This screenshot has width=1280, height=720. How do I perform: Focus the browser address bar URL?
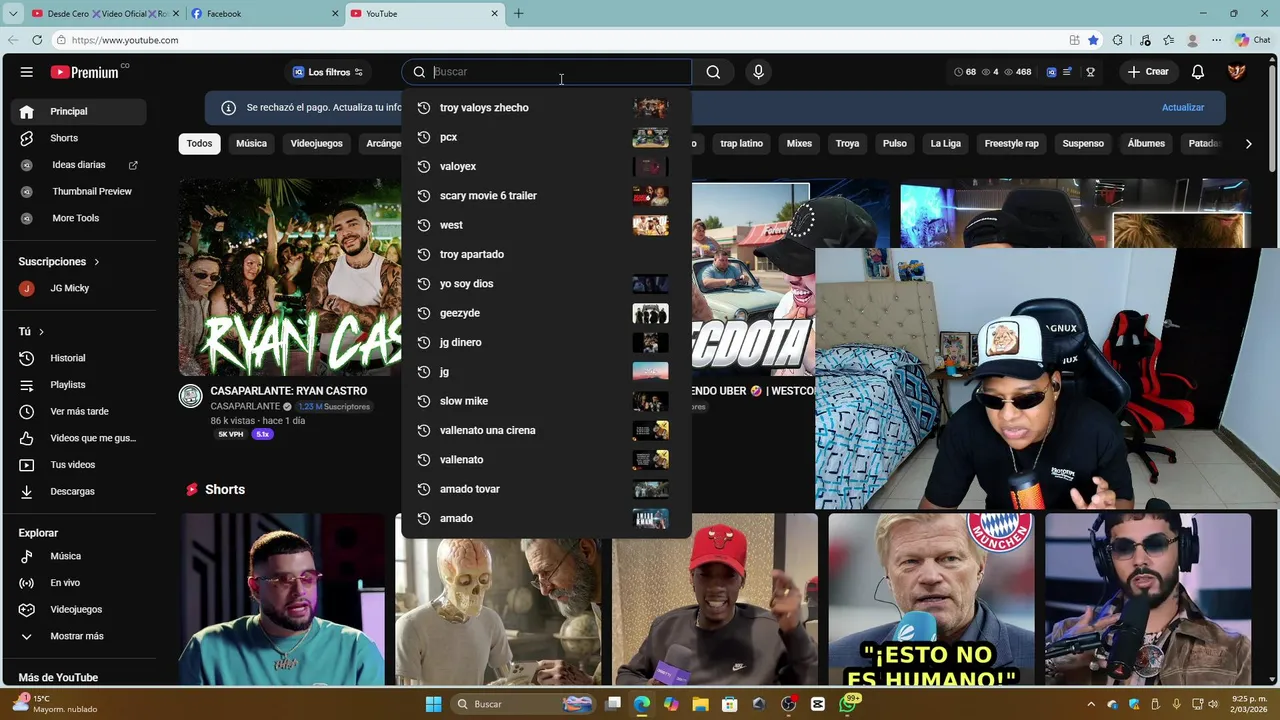[x=125, y=40]
